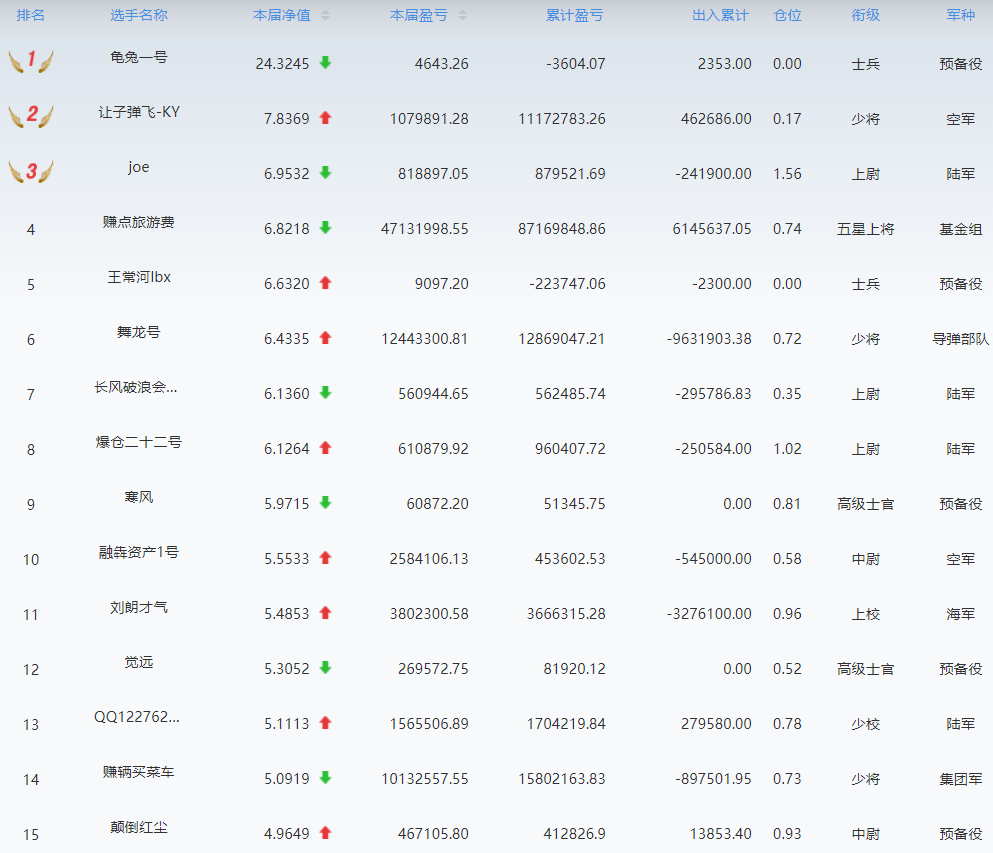Image resolution: width=993 pixels, height=853 pixels.
Task: Click green down arrow beside 5.0919
Action: point(326,778)
